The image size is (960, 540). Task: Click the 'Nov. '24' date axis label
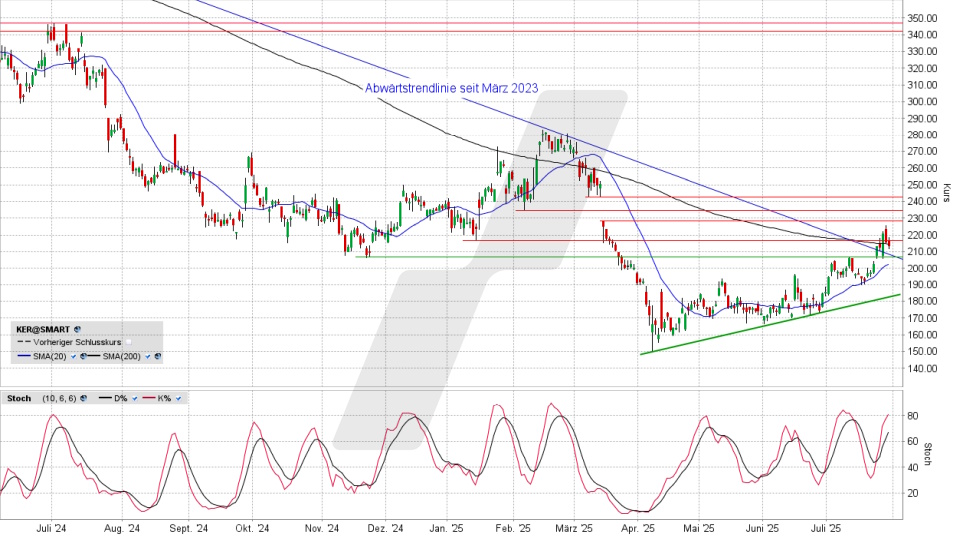coord(322,528)
